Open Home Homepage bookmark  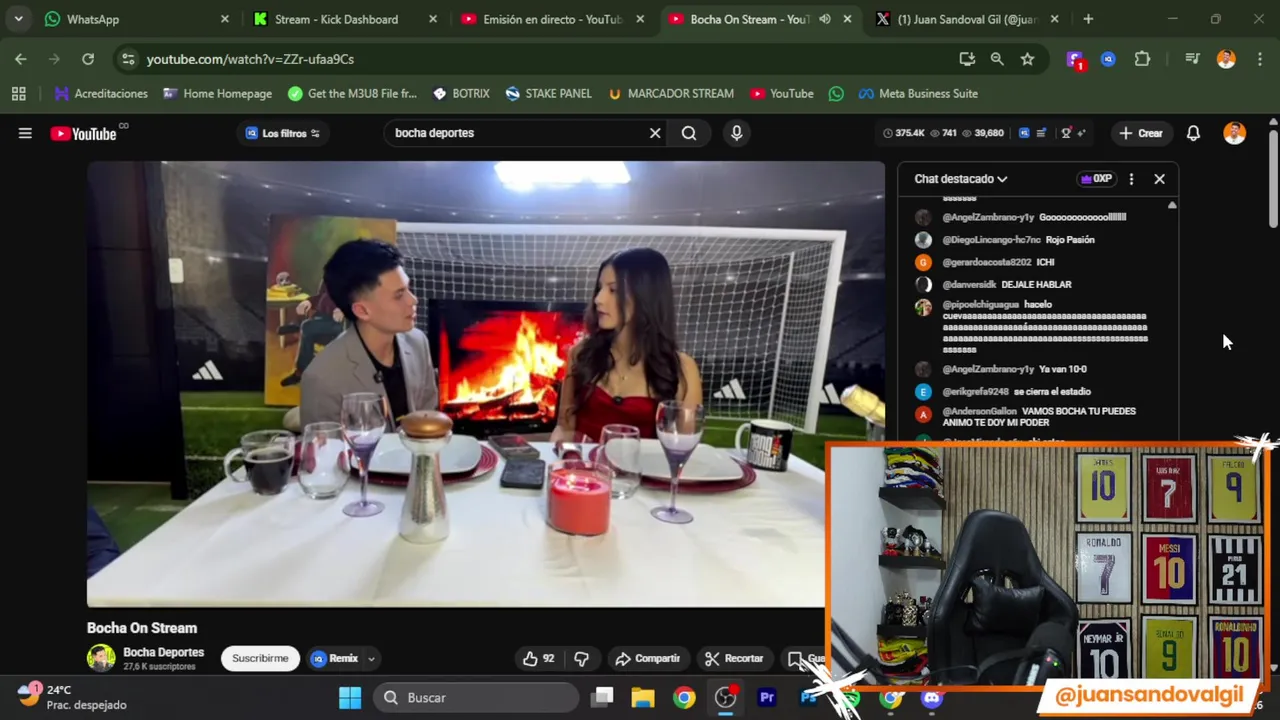[x=217, y=93]
